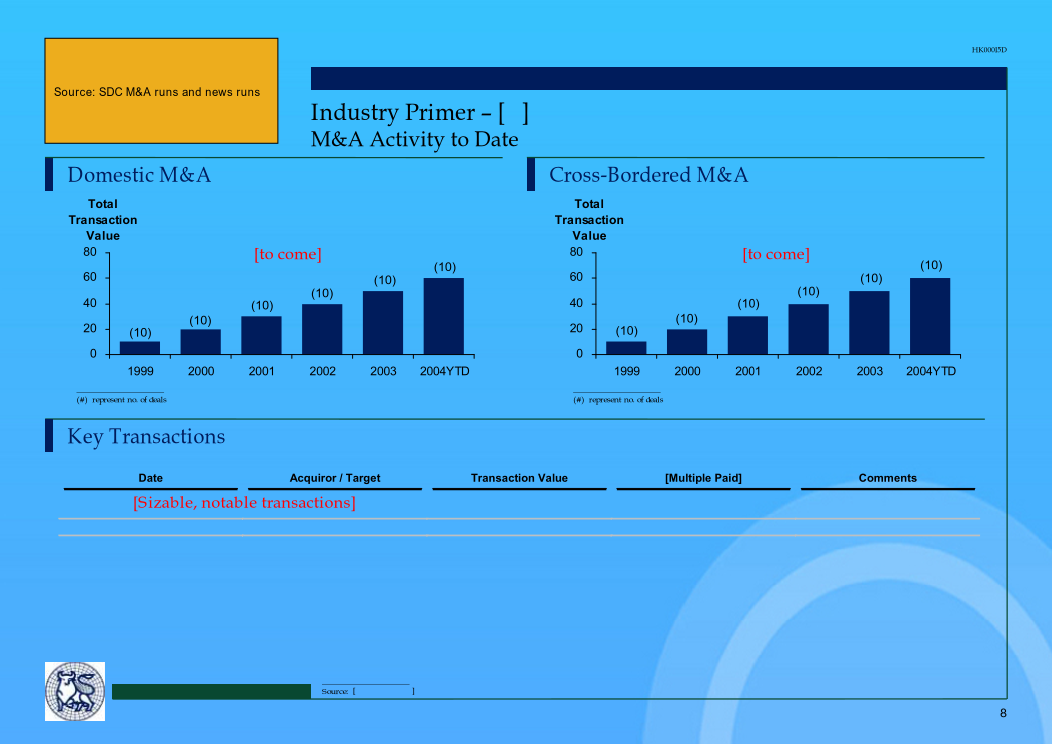Click the '60' y-axis value in Cross-Bordered chart
Image resolution: width=1052 pixels, height=744 pixels.
point(576,277)
